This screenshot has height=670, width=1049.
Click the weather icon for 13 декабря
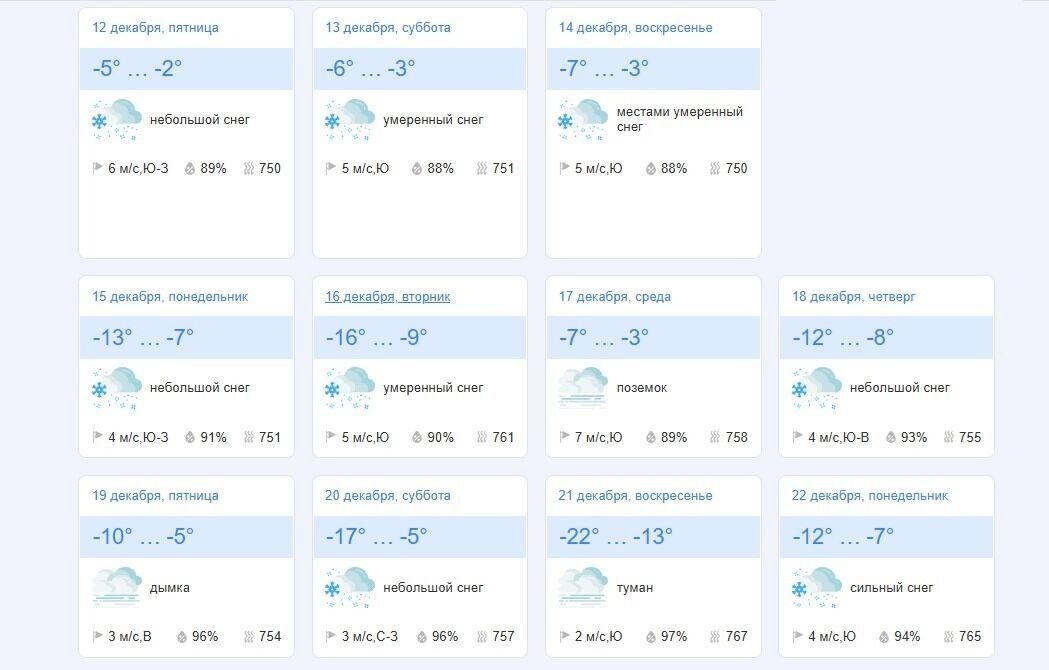349,120
